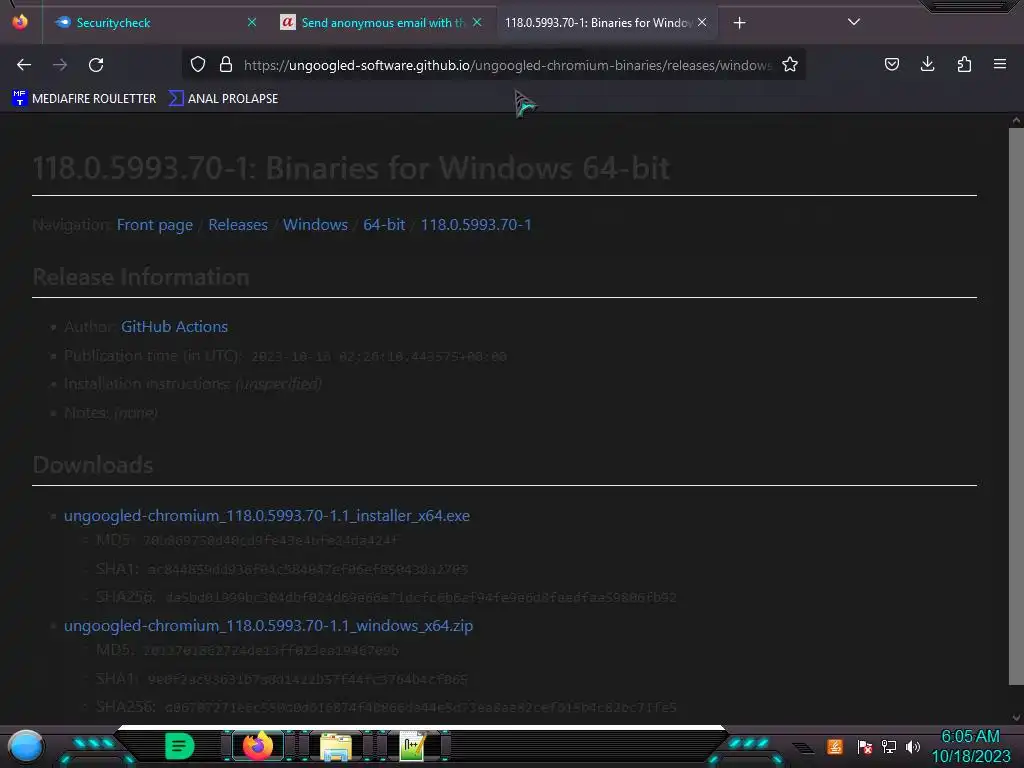
Task: Open the Firefox application menu
Action: click(x=1000, y=65)
